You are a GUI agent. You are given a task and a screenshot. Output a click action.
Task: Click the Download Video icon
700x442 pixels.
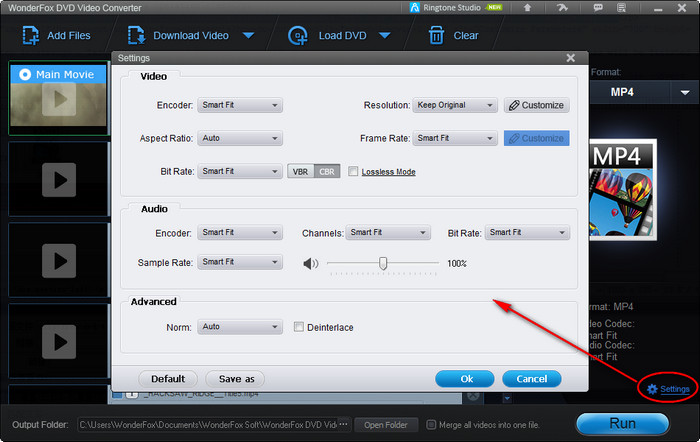tap(133, 36)
